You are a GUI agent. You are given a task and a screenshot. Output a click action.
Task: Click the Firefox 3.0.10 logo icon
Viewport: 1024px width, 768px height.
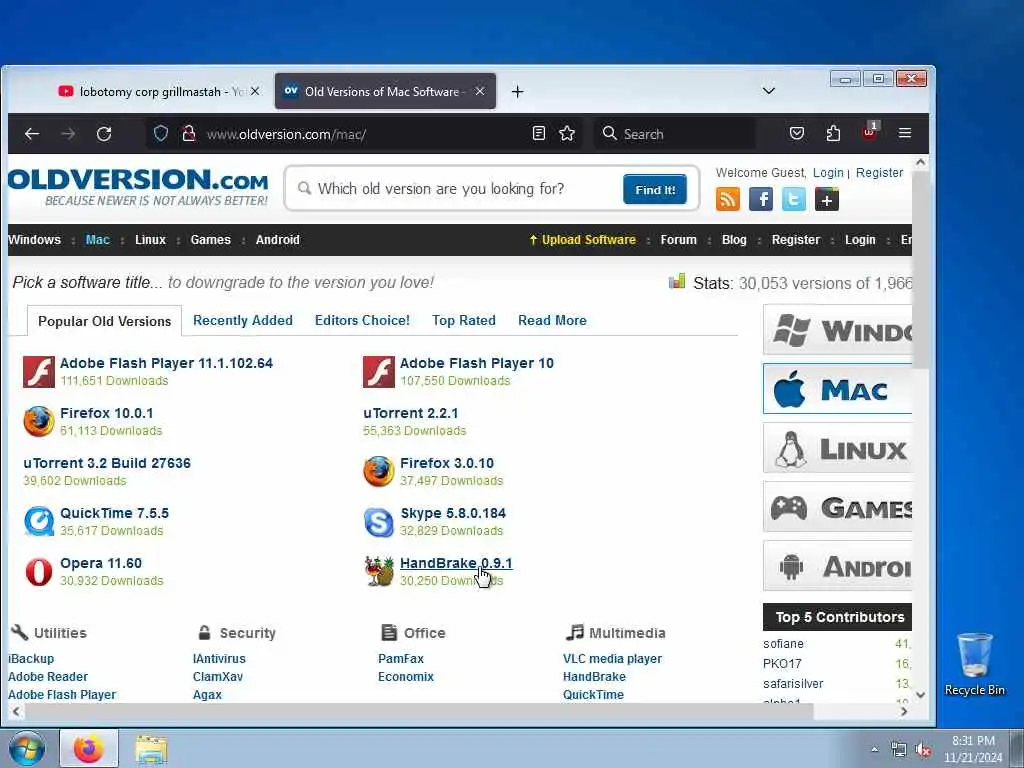click(379, 472)
